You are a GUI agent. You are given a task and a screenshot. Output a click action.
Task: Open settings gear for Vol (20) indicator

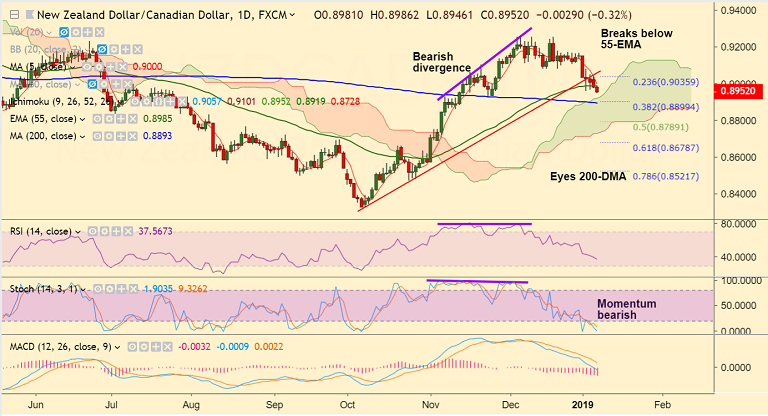(76, 32)
